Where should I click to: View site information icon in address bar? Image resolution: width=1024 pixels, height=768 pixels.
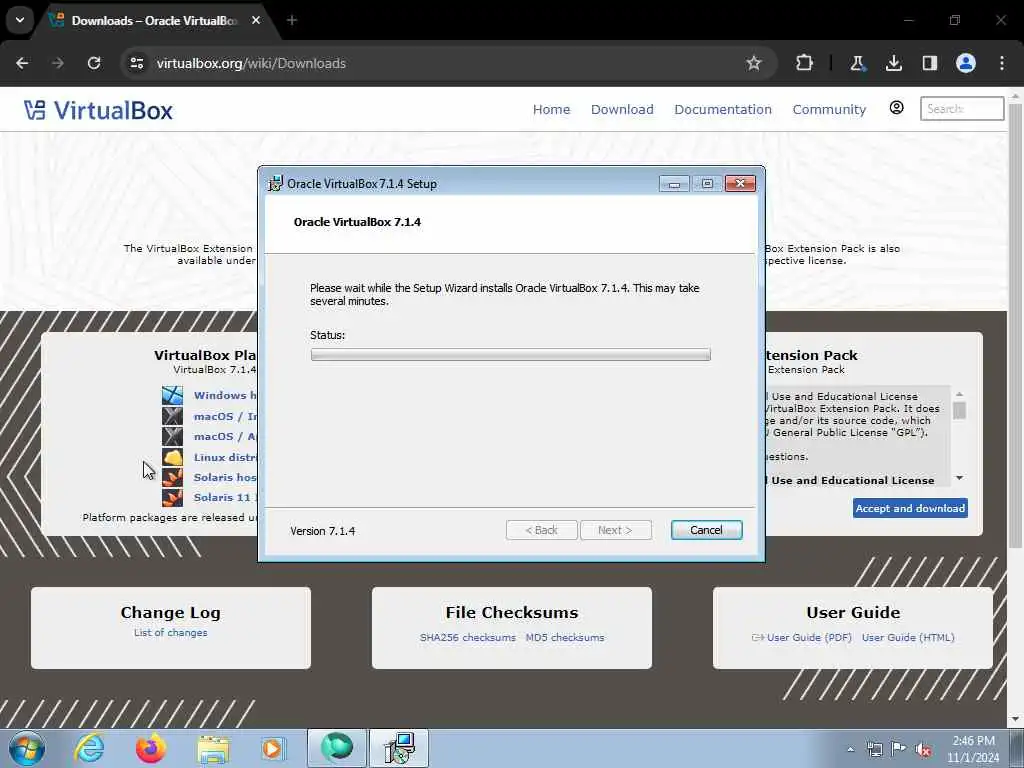136,63
